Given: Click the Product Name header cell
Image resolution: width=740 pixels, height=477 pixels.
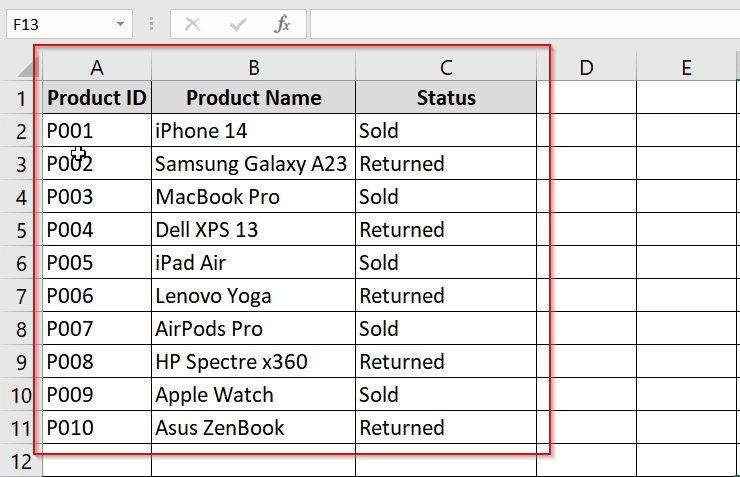Looking at the screenshot, I should point(253,97).
